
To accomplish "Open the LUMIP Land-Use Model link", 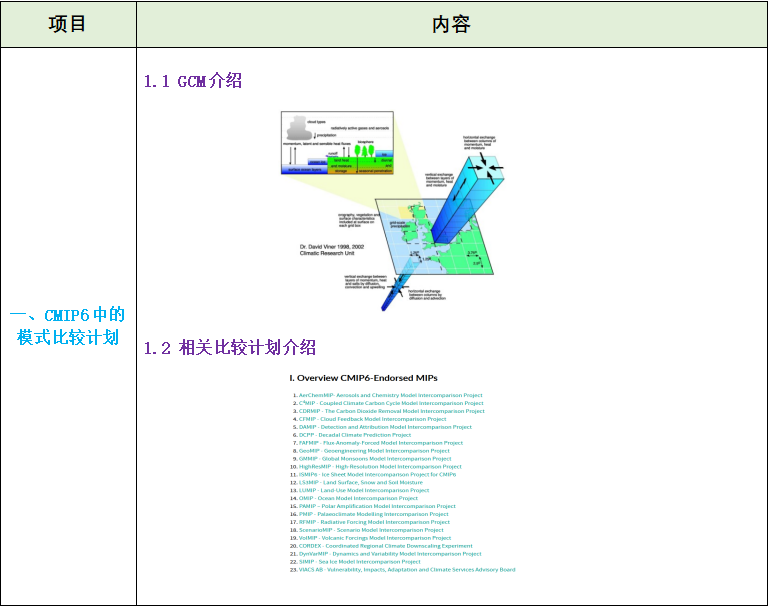I will pyautogui.click(x=364, y=490).
